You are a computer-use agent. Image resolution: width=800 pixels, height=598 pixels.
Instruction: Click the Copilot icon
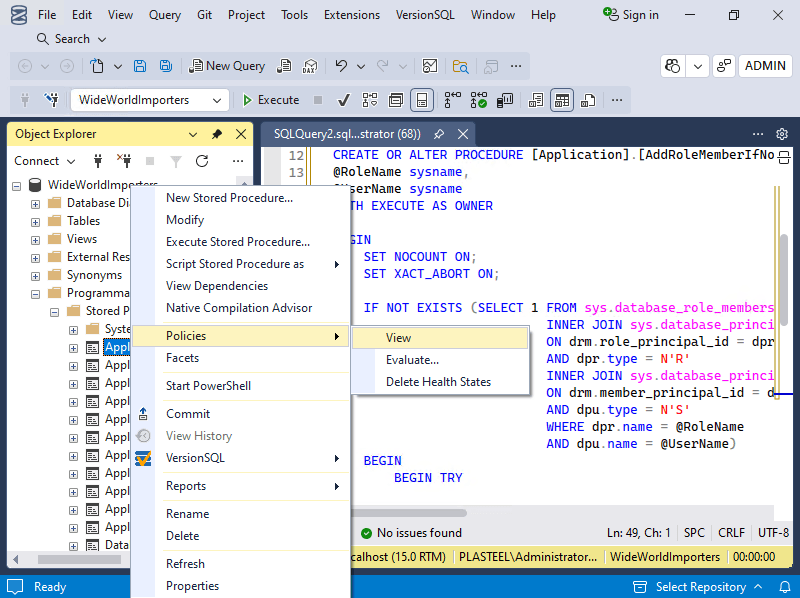click(673, 66)
